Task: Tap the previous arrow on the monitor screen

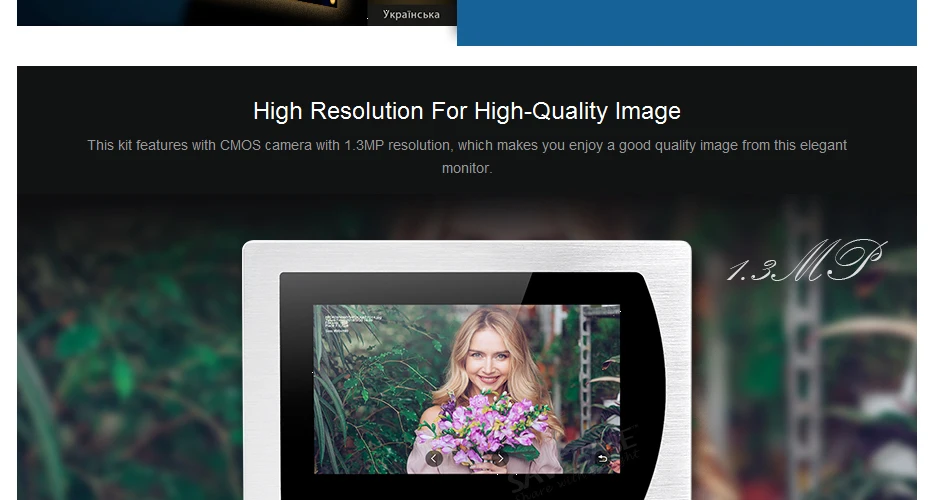Action: pyautogui.click(x=434, y=458)
